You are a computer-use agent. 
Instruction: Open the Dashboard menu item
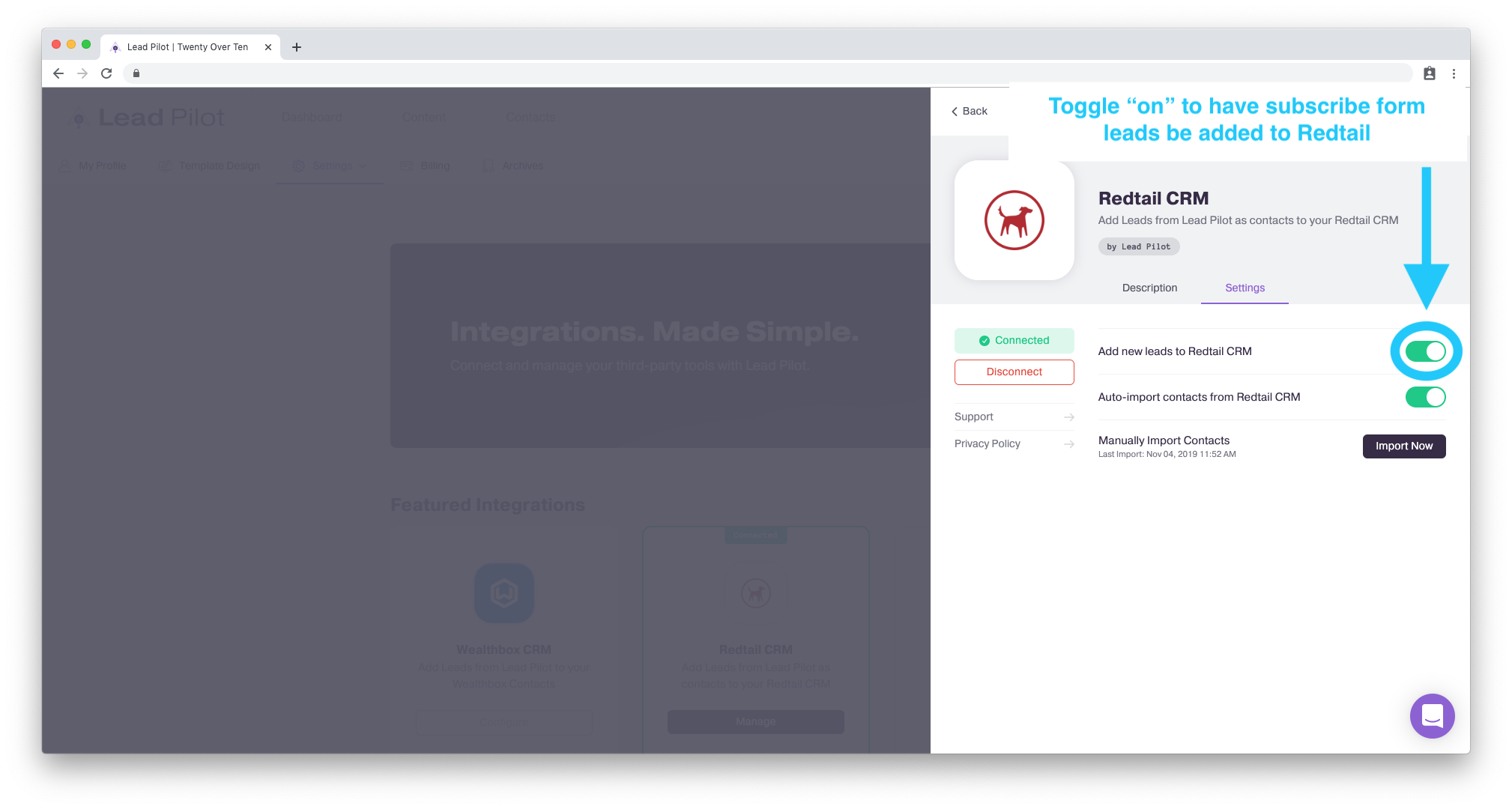(x=312, y=118)
